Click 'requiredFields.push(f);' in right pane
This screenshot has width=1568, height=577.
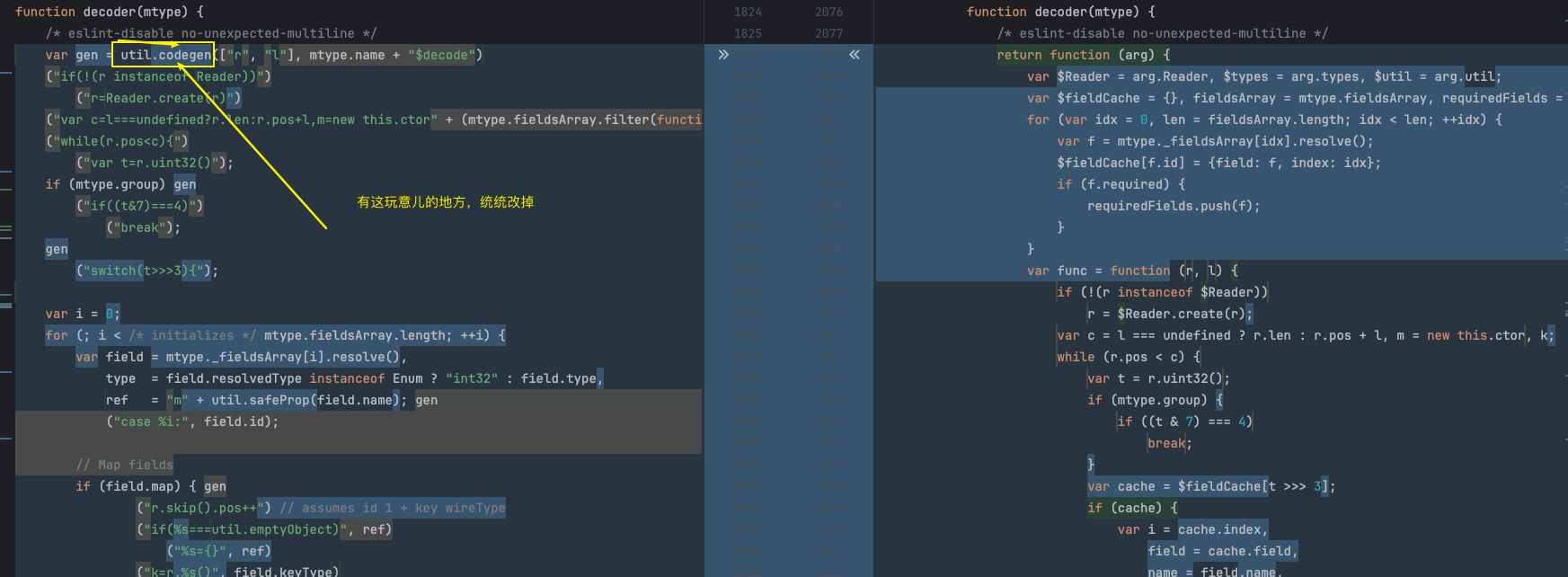pyautogui.click(x=1173, y=206)
